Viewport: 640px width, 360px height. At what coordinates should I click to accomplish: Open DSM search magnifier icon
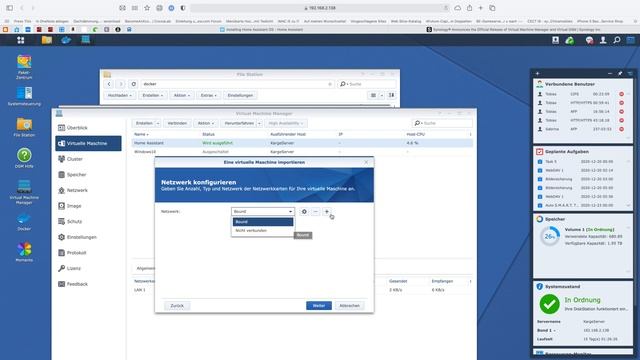617,40
